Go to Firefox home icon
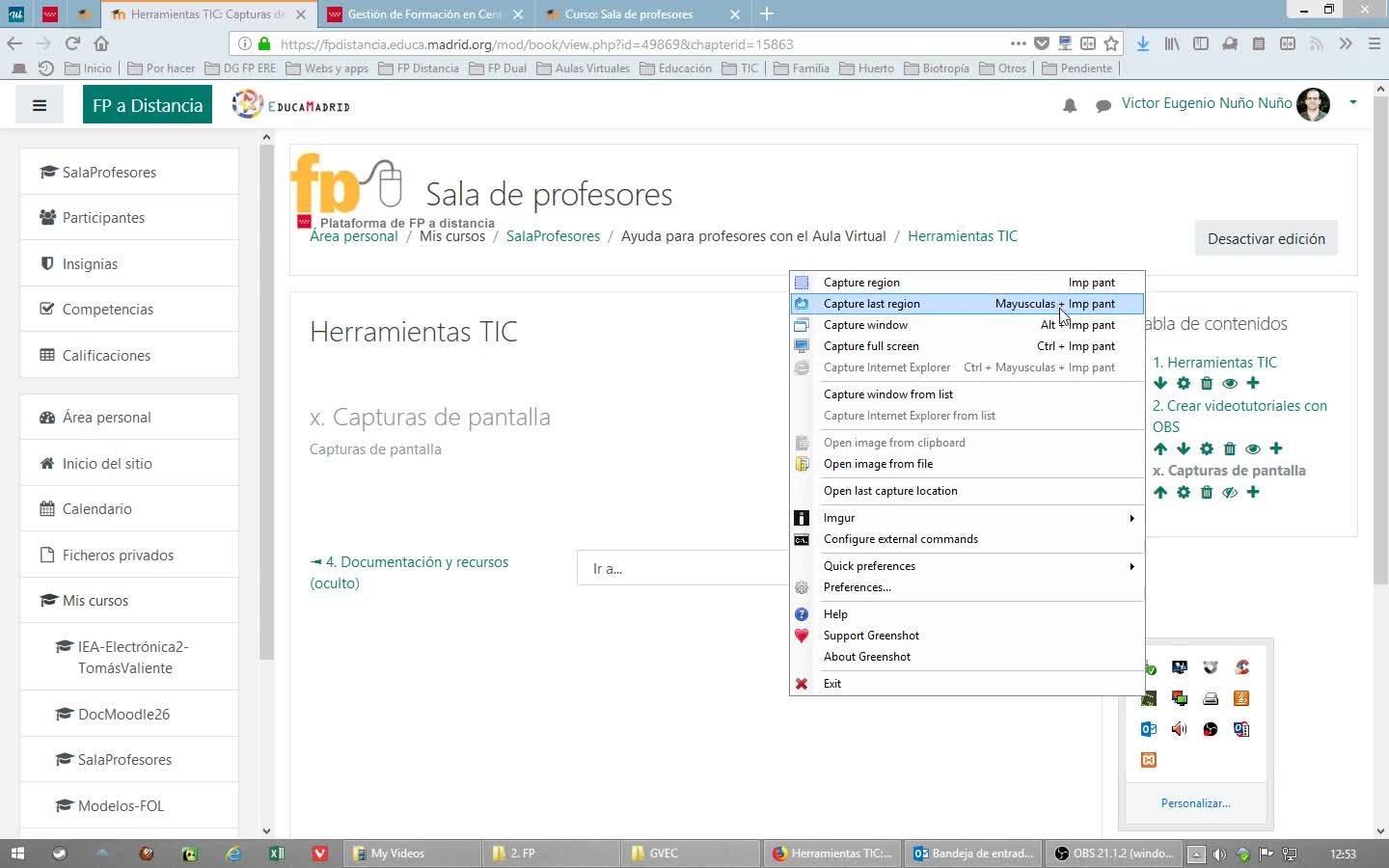This screenshot has width=1389, height=868. (x=101, y=43)
